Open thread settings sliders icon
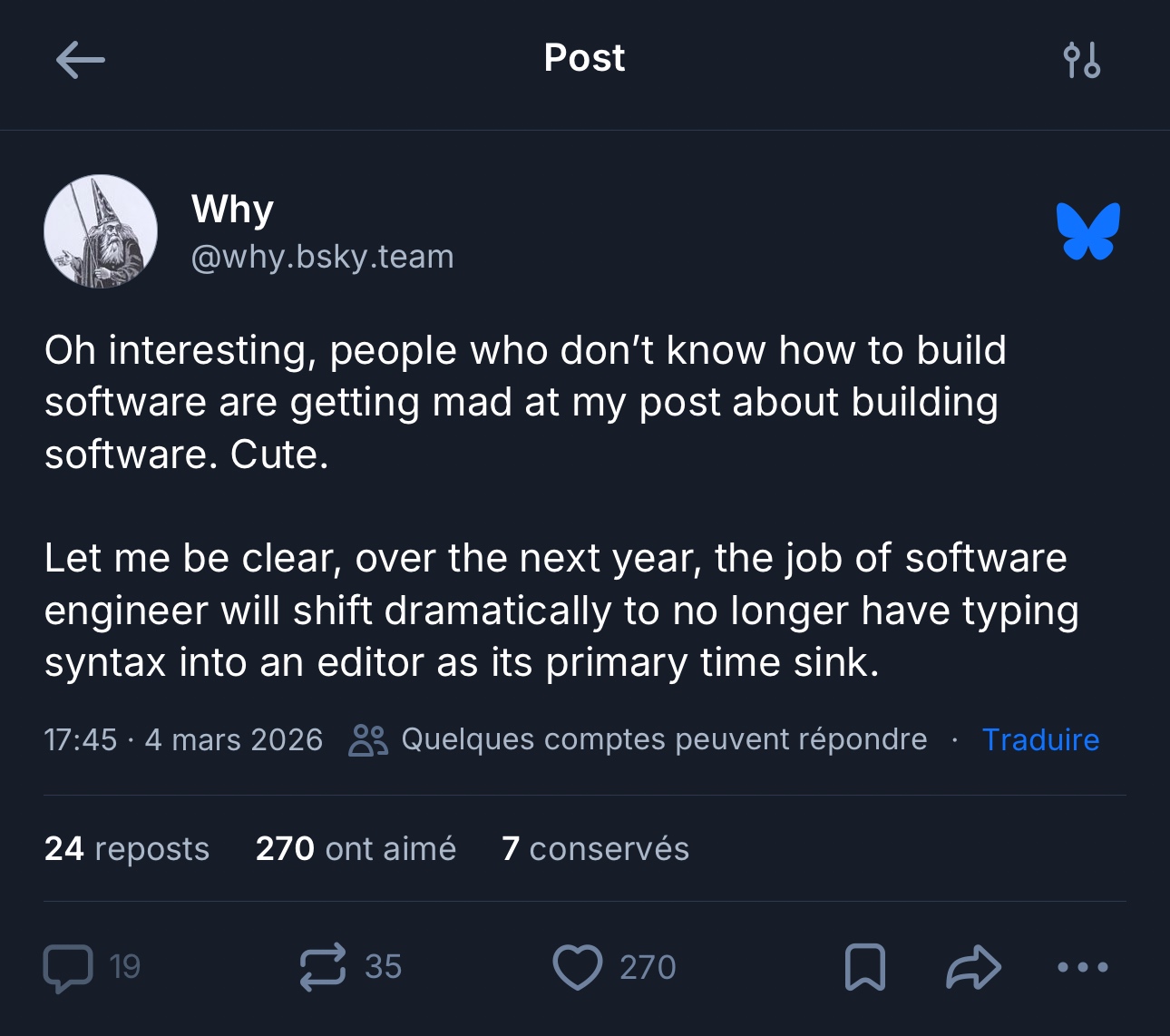This screenshot has height=1036, width=1170. tap(1081, 60)
